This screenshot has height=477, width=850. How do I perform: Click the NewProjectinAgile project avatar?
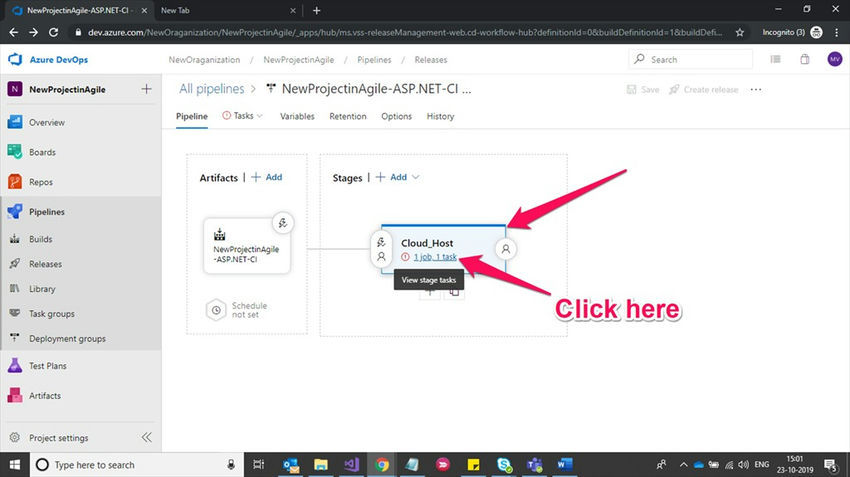pyautogui.click(x=15, y=89)
